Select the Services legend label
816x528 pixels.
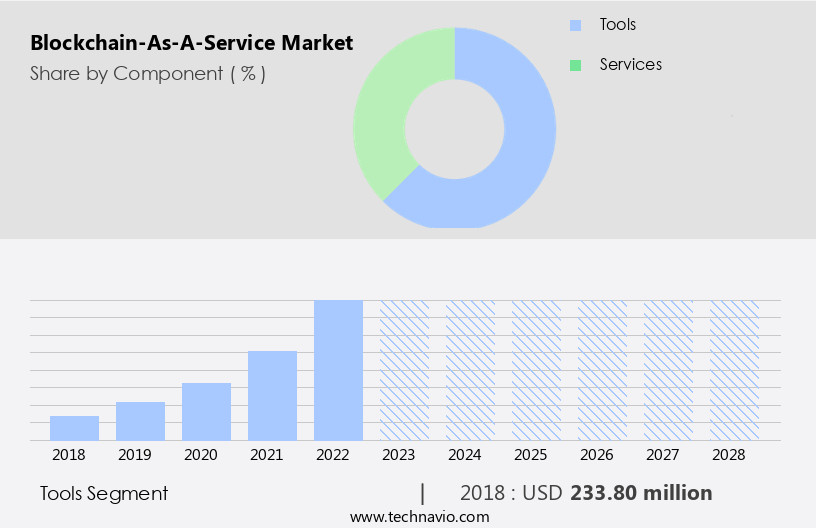click(x=630, y=65)
